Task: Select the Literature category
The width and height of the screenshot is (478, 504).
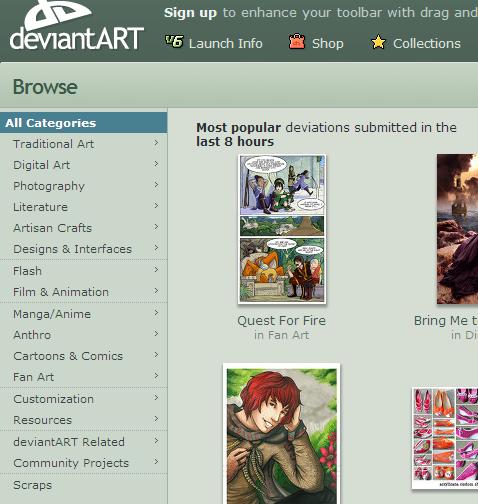Action: click(x=40, y=207)
